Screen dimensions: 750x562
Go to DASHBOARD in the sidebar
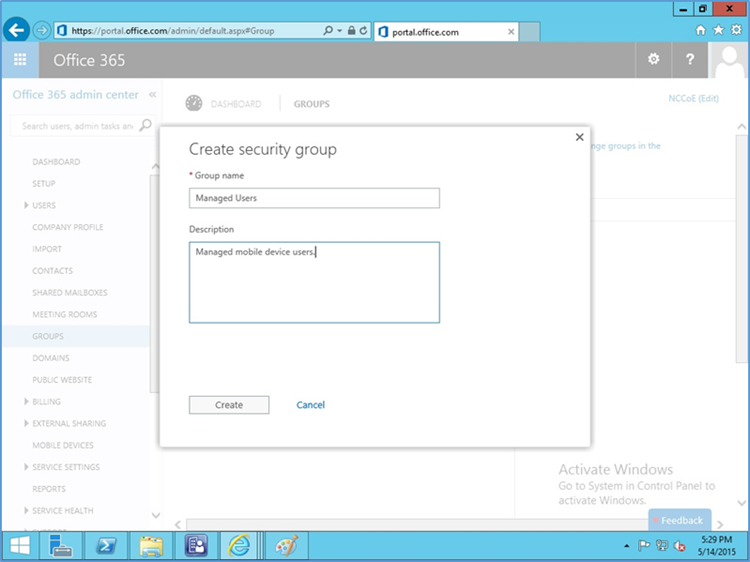click(56, 162)
